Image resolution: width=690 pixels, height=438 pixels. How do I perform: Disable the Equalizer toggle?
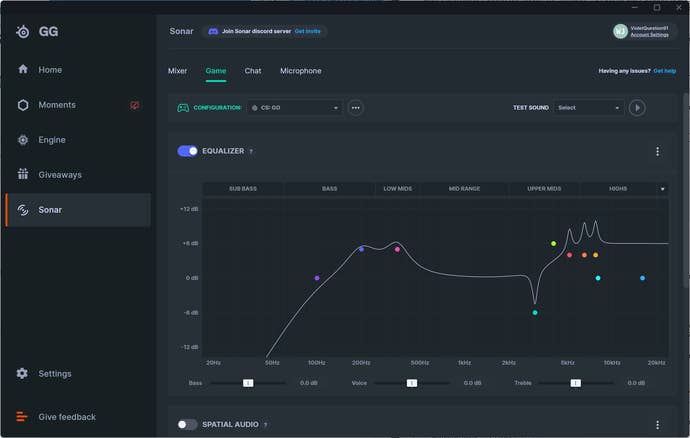187,151
